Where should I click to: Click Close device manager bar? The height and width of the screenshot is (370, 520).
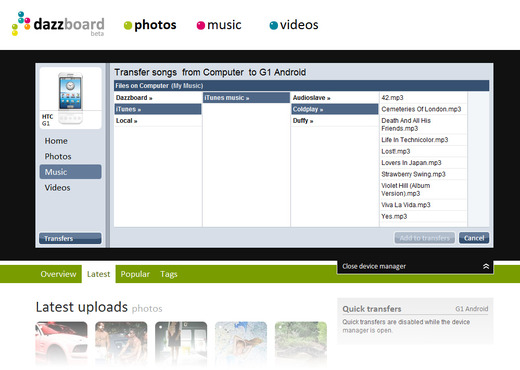(x=415, y=266)
